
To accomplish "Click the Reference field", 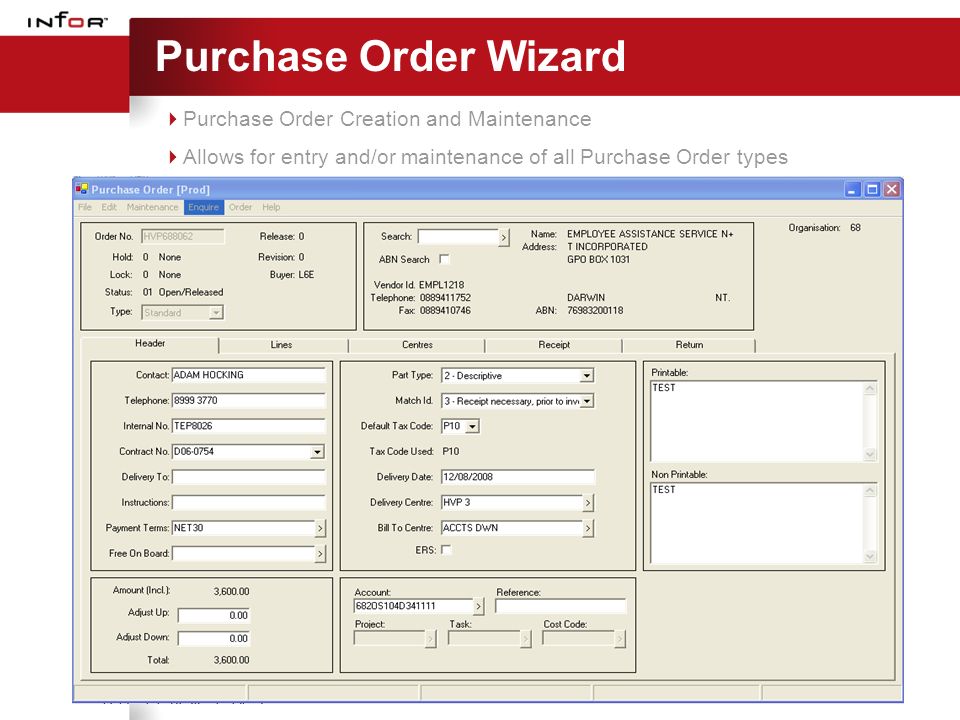I will pyautogui.click(x=561, y=606).
